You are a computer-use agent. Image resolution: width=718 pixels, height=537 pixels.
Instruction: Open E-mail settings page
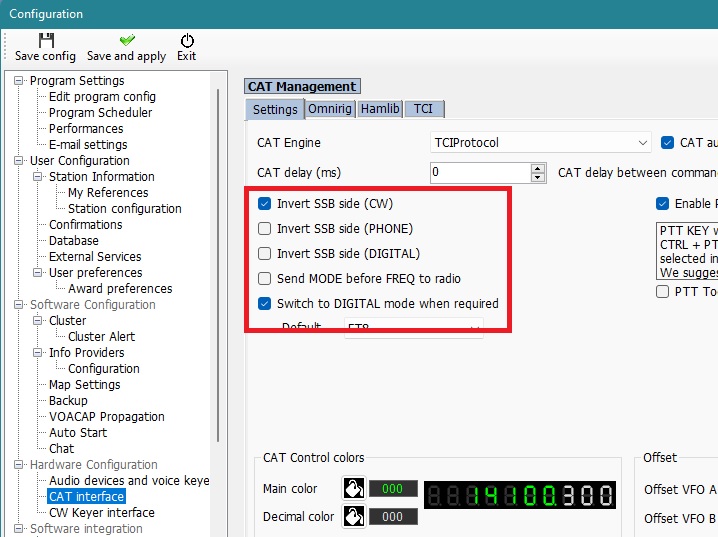tap(88, 145)
